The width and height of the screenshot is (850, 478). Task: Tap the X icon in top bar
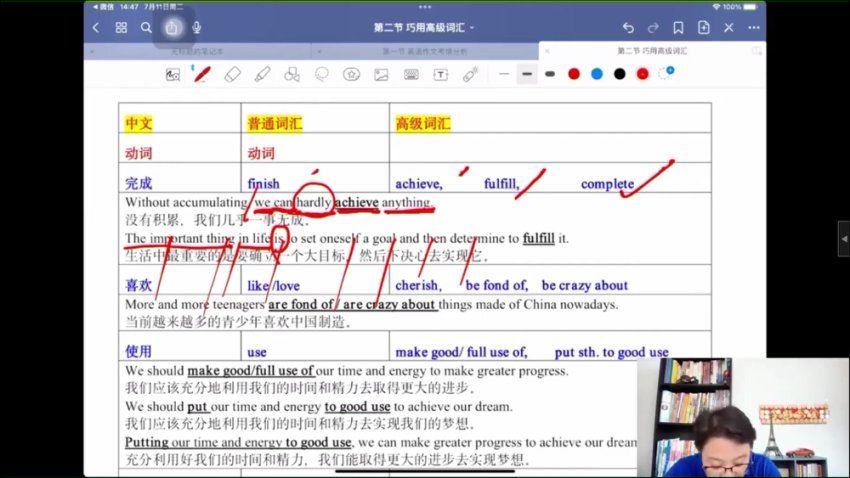coord(729,28)
